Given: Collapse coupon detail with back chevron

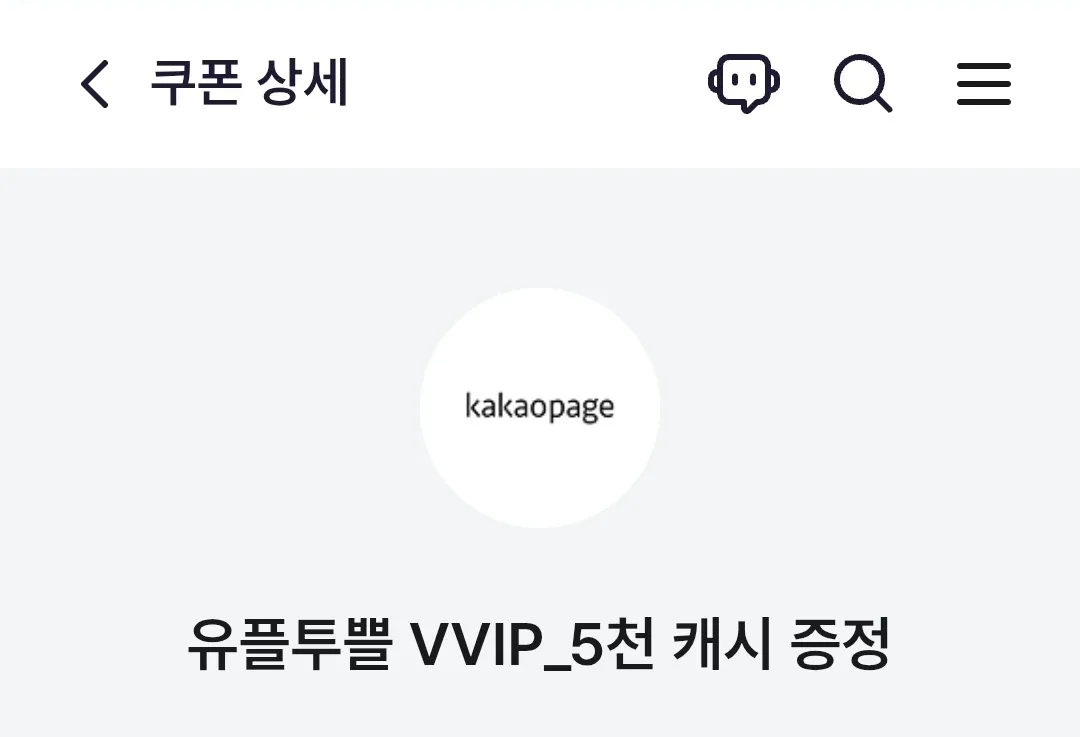Looking at the screenshot, I should [x=95, y=83].
